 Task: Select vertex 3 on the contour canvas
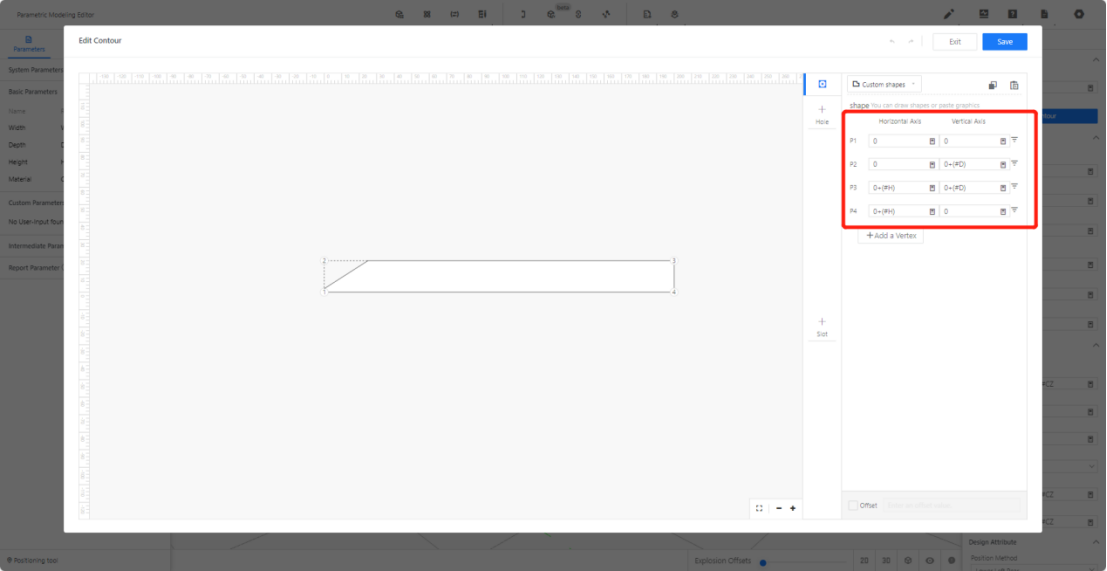coord(674,260)
